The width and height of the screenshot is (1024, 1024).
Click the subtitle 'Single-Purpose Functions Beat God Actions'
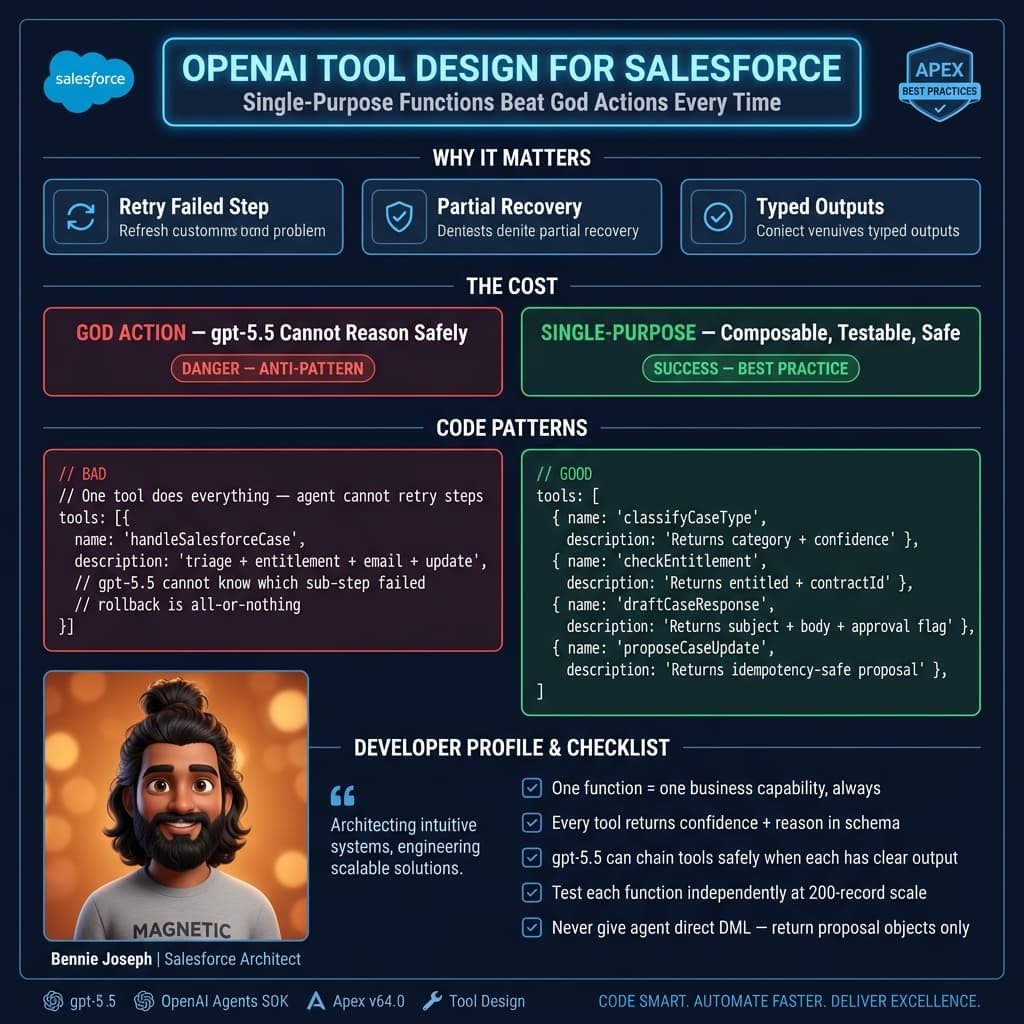tap(511, 103)
